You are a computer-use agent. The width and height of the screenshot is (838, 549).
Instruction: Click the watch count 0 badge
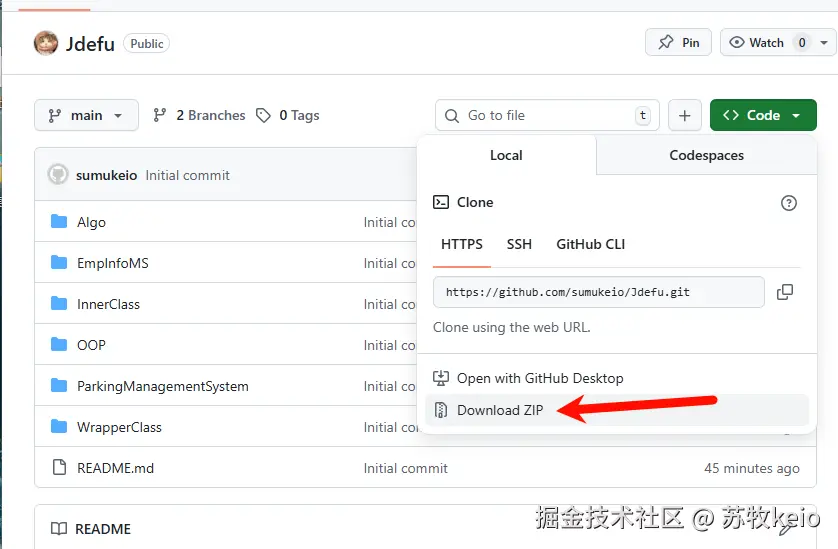[x=802, y=42]
